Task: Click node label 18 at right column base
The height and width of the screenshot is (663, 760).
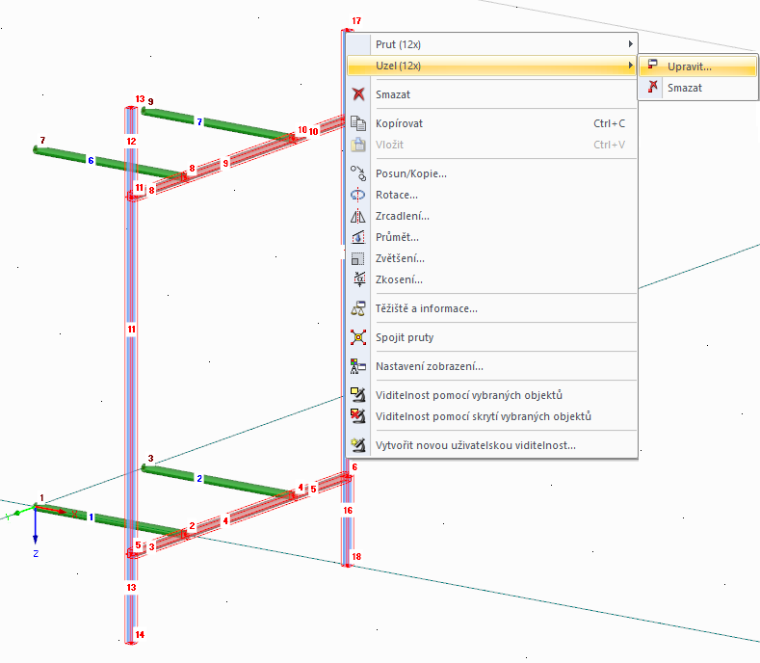Action: point(357,556)
